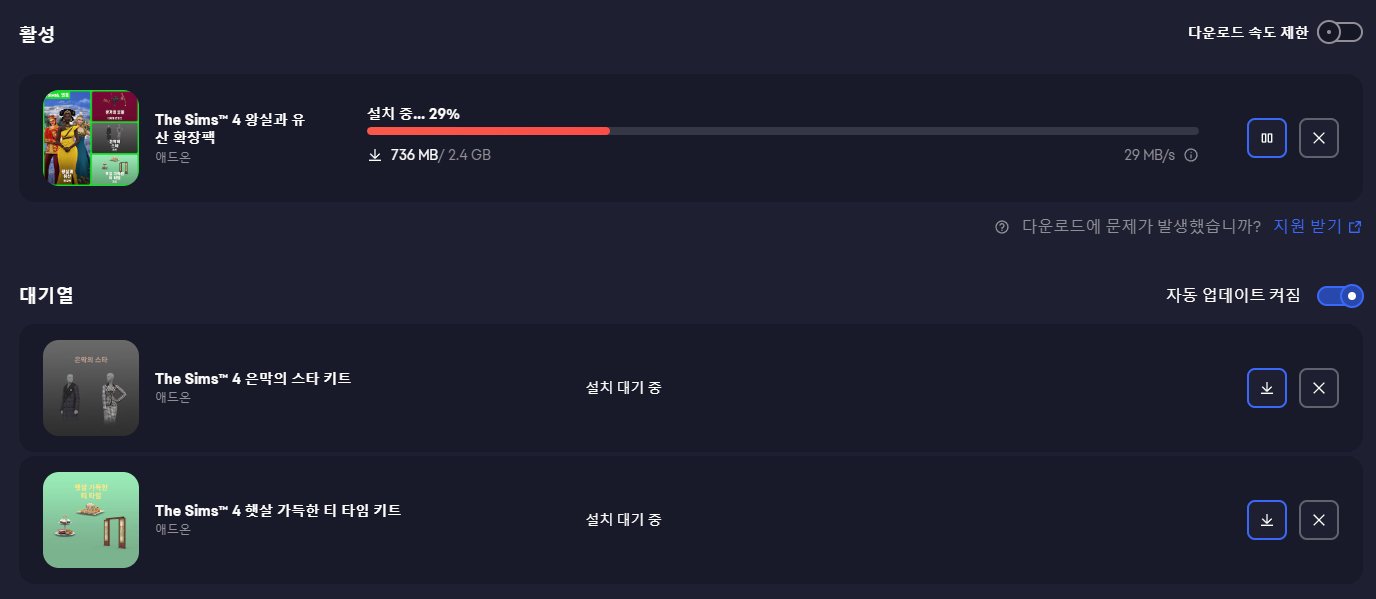Turn off the 자동 업데이트 toggle
Image resolution: width=1376 pixels, height=599 pixels.
coord(1340,296)
